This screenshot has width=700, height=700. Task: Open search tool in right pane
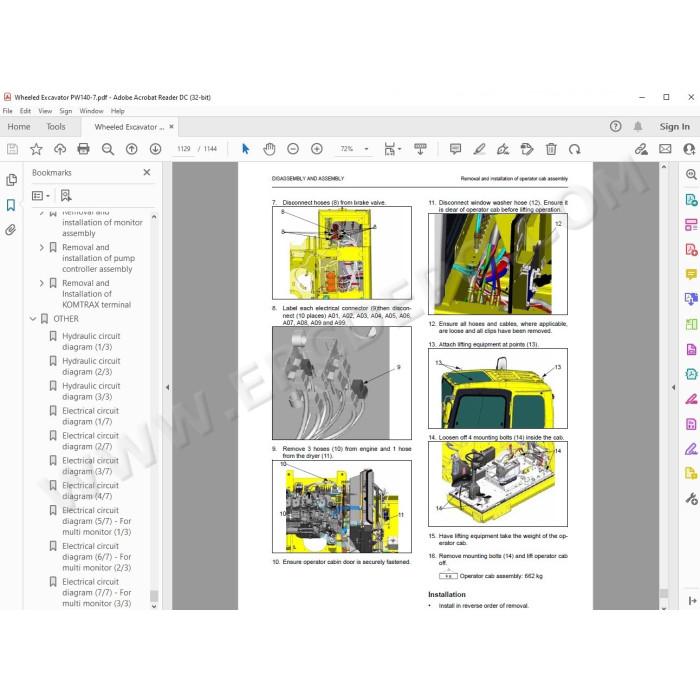[x=691, y=175]
